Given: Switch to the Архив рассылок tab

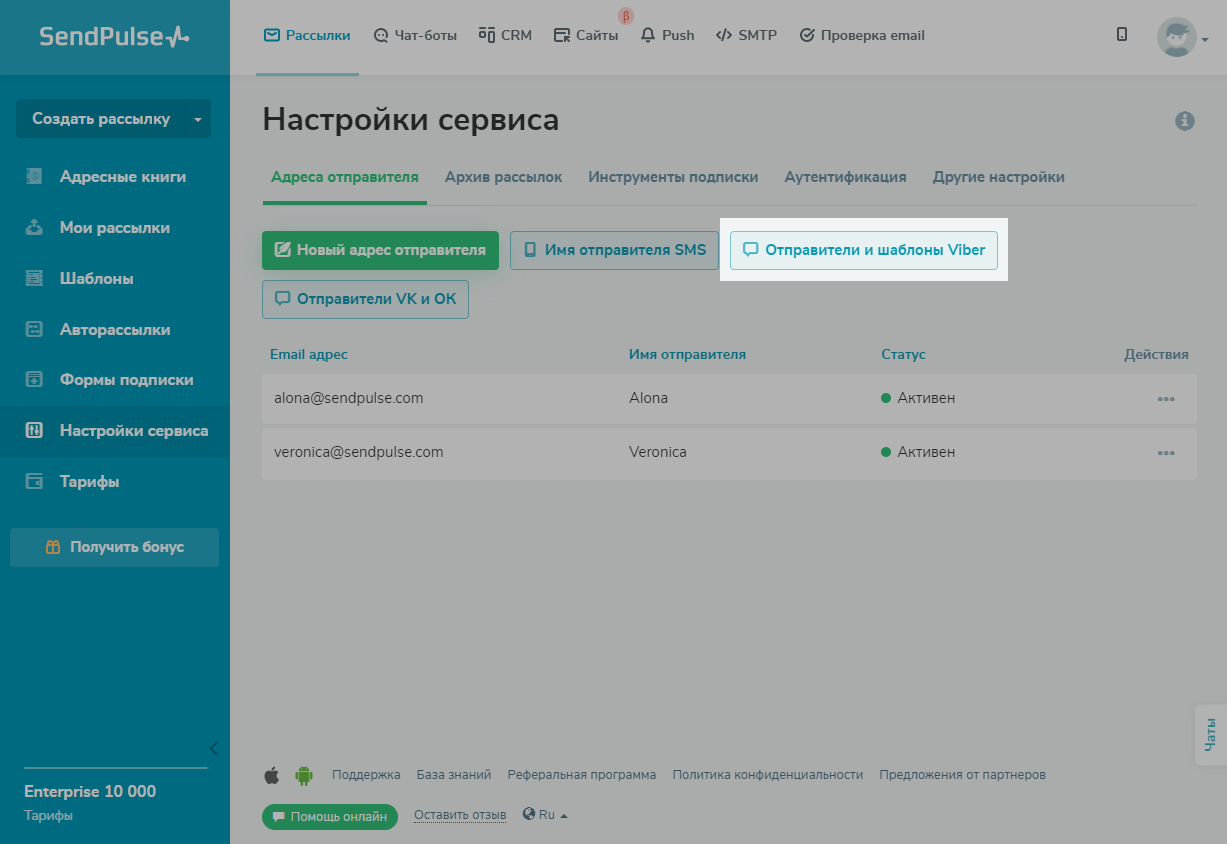Looking at the screenshot, I should (x=504, y=177).
